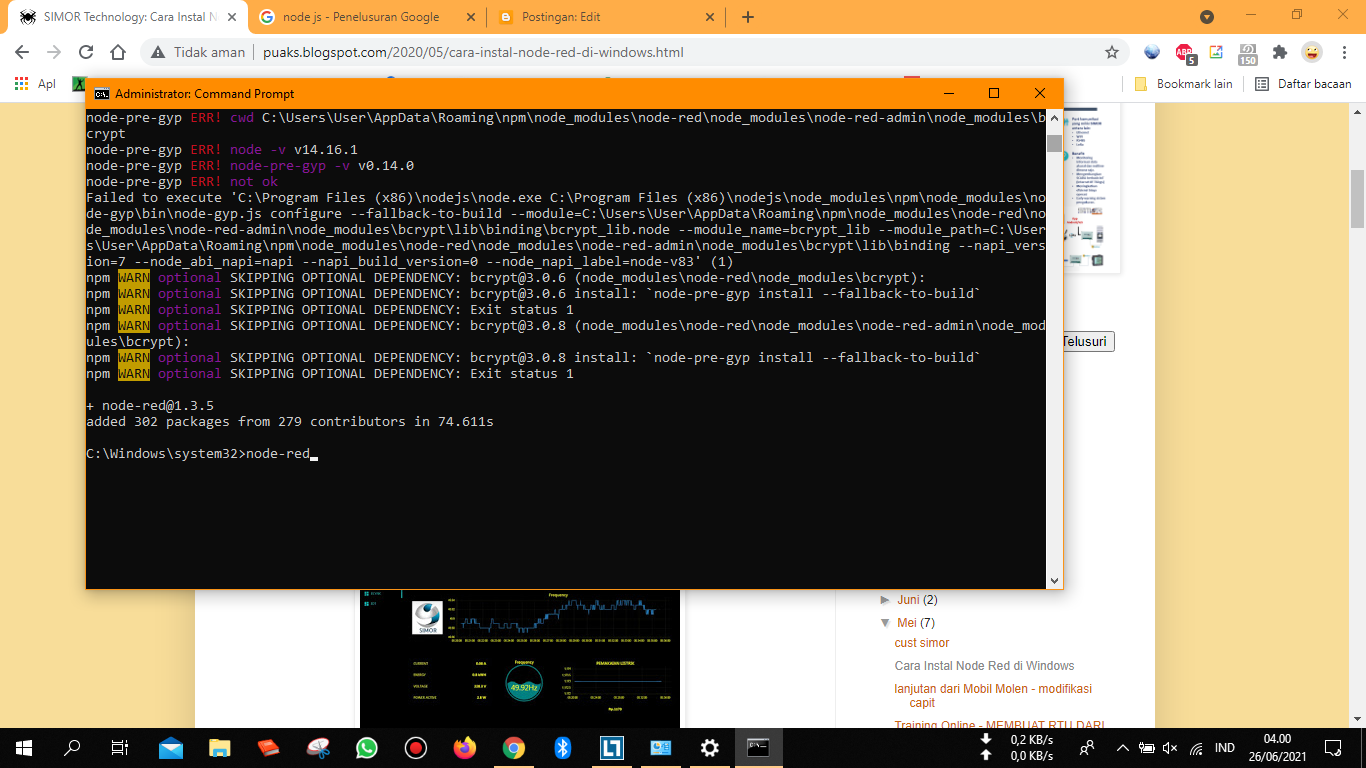Open the Bookmark lain folder
The height and width of the screenshot is (768, 1366).
coord(1184,84)
